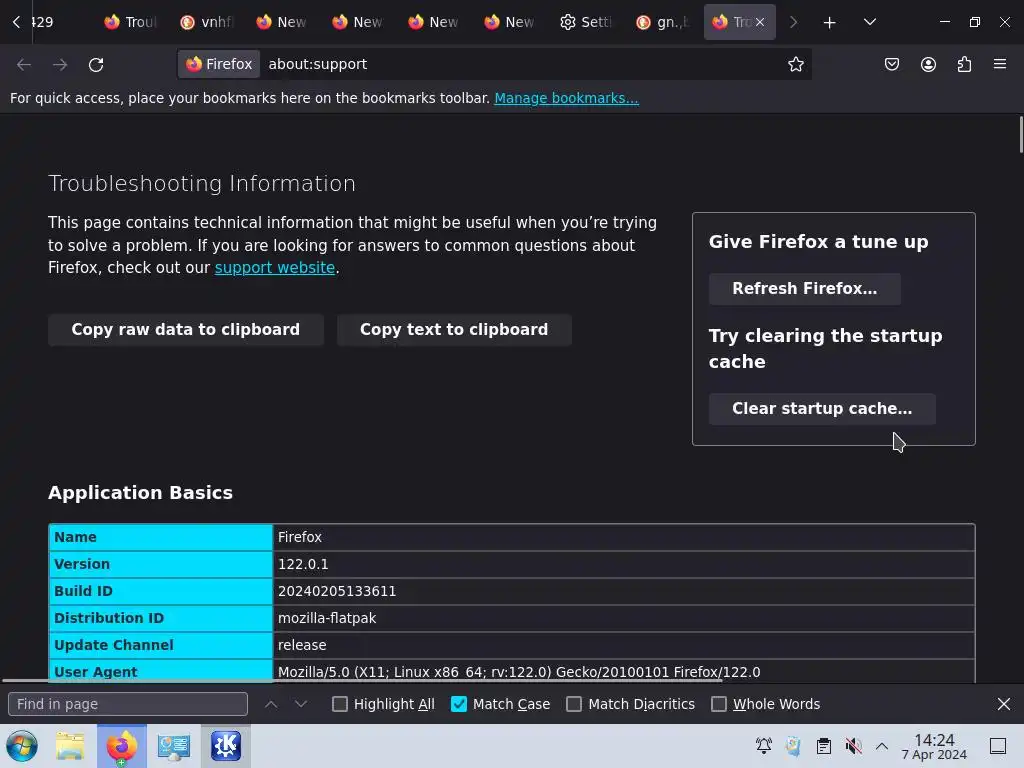1024x768 pixels.
Task: Switch to the vnhf tab
Action: [x=206, y=22]
